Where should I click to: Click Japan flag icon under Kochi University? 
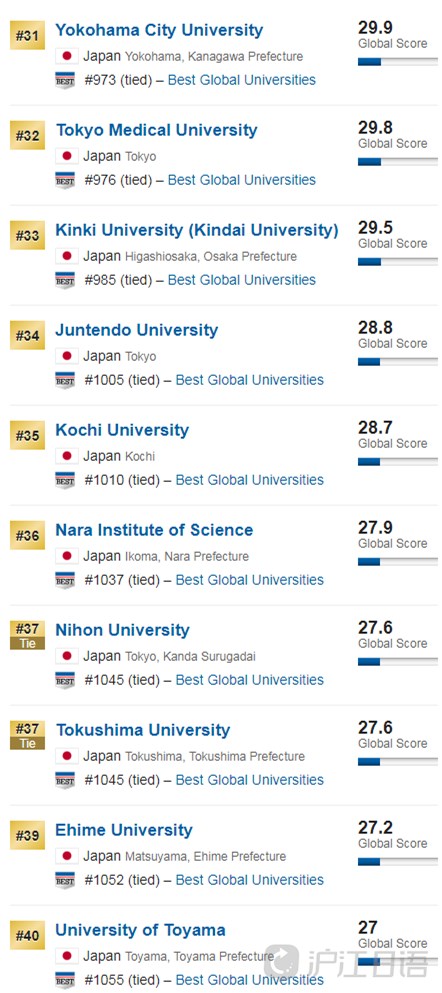(x=66, y=456)
